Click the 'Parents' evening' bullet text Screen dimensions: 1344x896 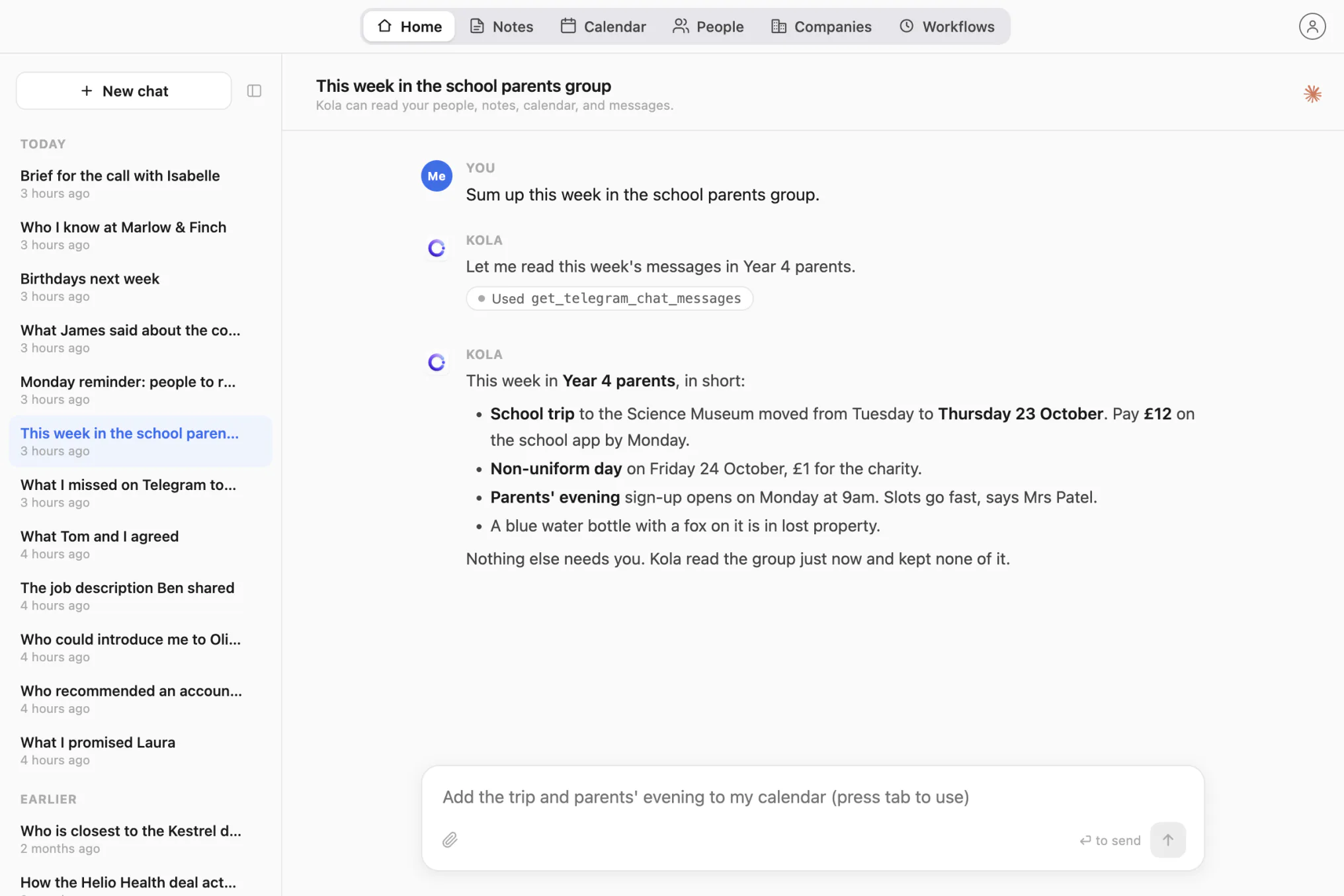tap(555, 497)
